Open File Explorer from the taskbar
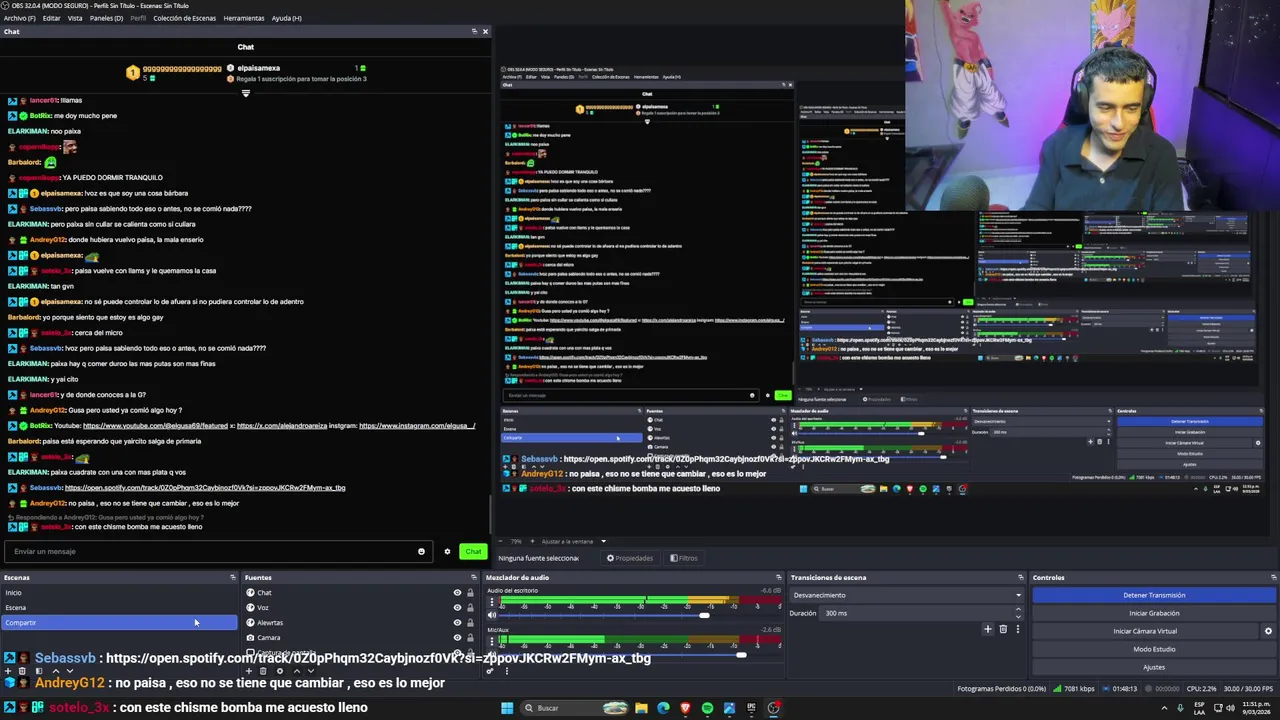1280x720 pixels. [641, 708]
